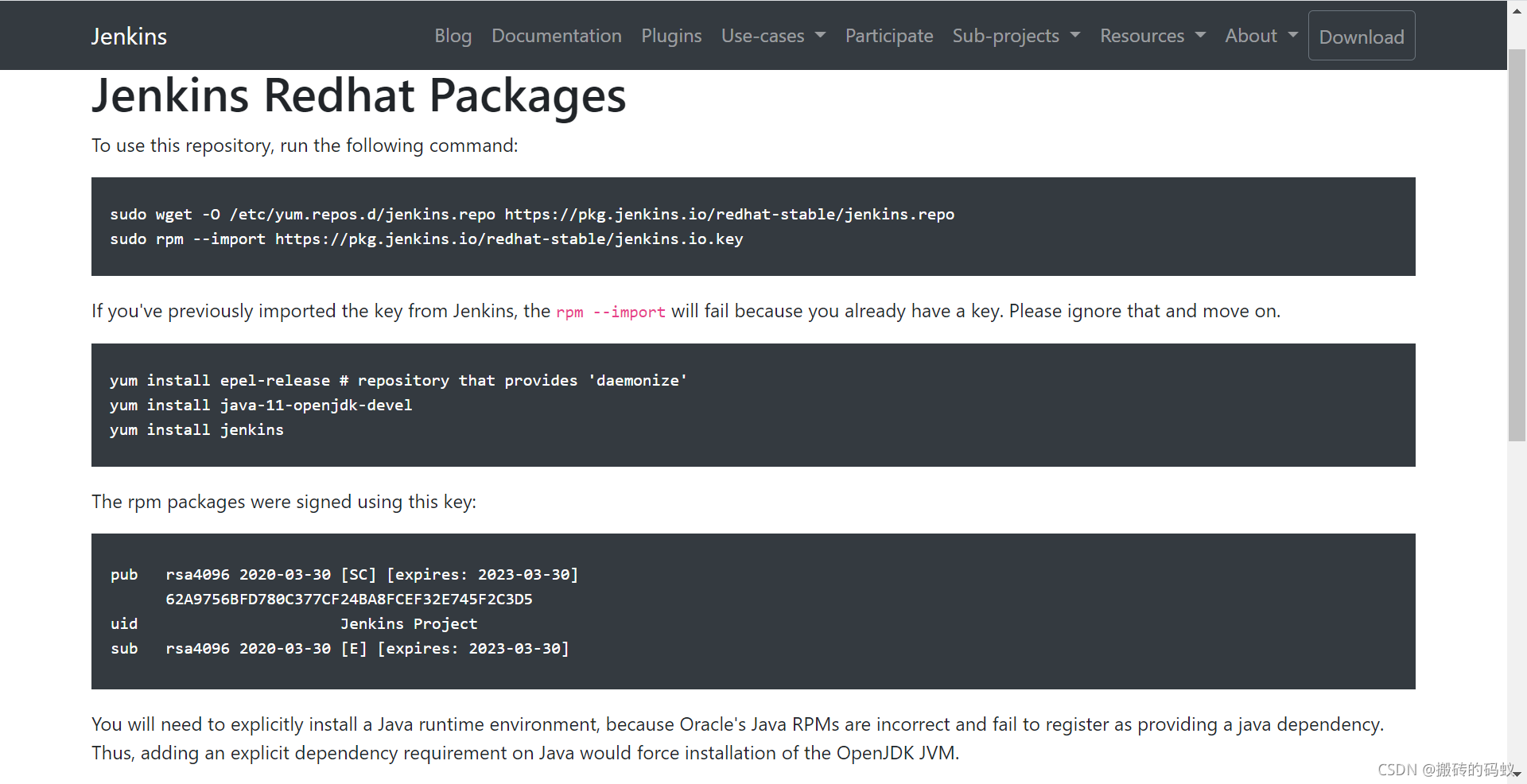Click the 'sub rsa4096 2020-03-30 [E]' line
Screen dimensions: 1527x784
tap(340, 648)
